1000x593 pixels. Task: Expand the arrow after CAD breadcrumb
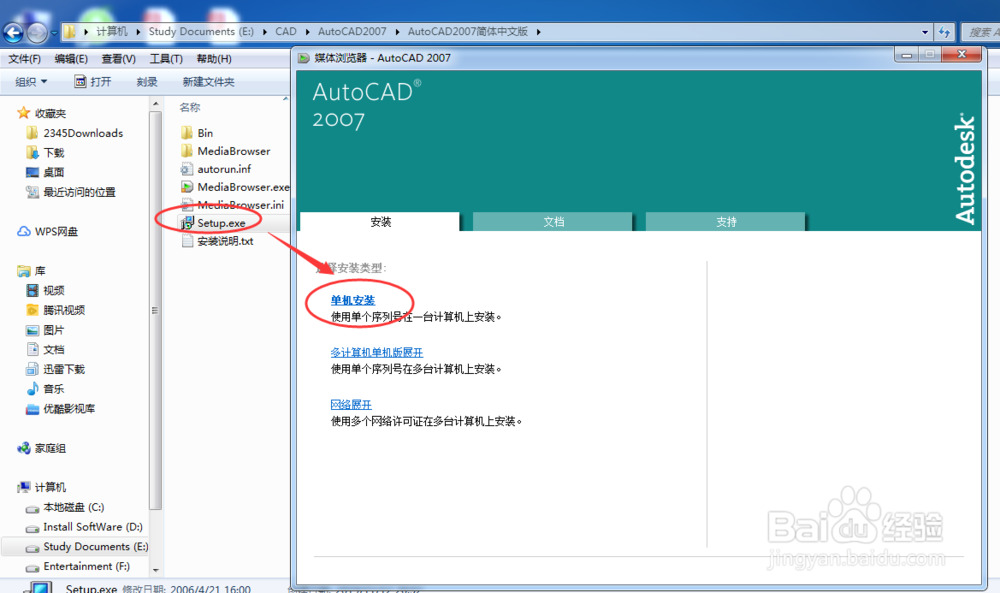[x=307, y=32]
